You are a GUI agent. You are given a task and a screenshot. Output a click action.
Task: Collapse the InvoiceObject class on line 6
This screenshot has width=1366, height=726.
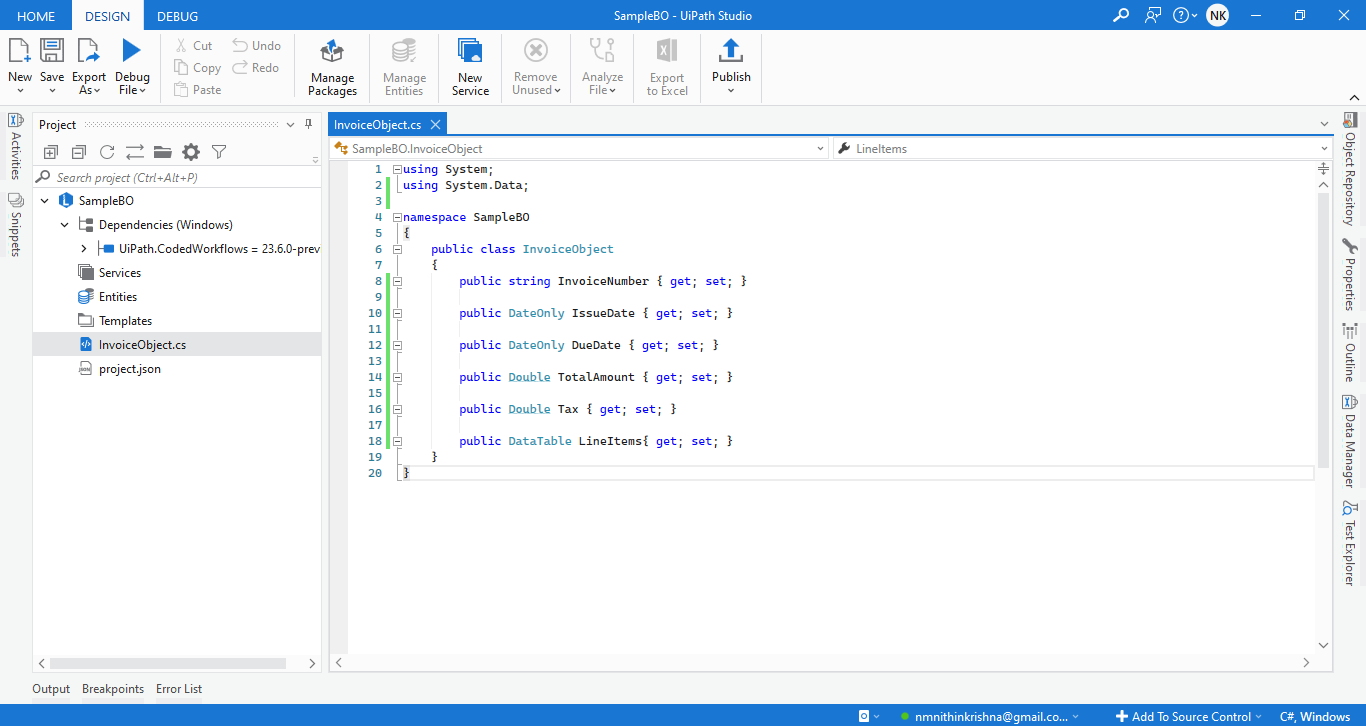coord(397,249)
